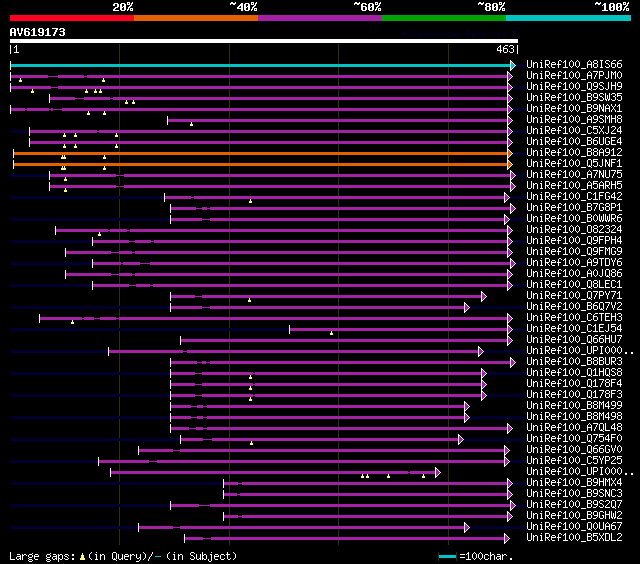Click the cyan ~100% identity legend segment
The height and width of the screenshot is (564, 640).
click(569, 18)
